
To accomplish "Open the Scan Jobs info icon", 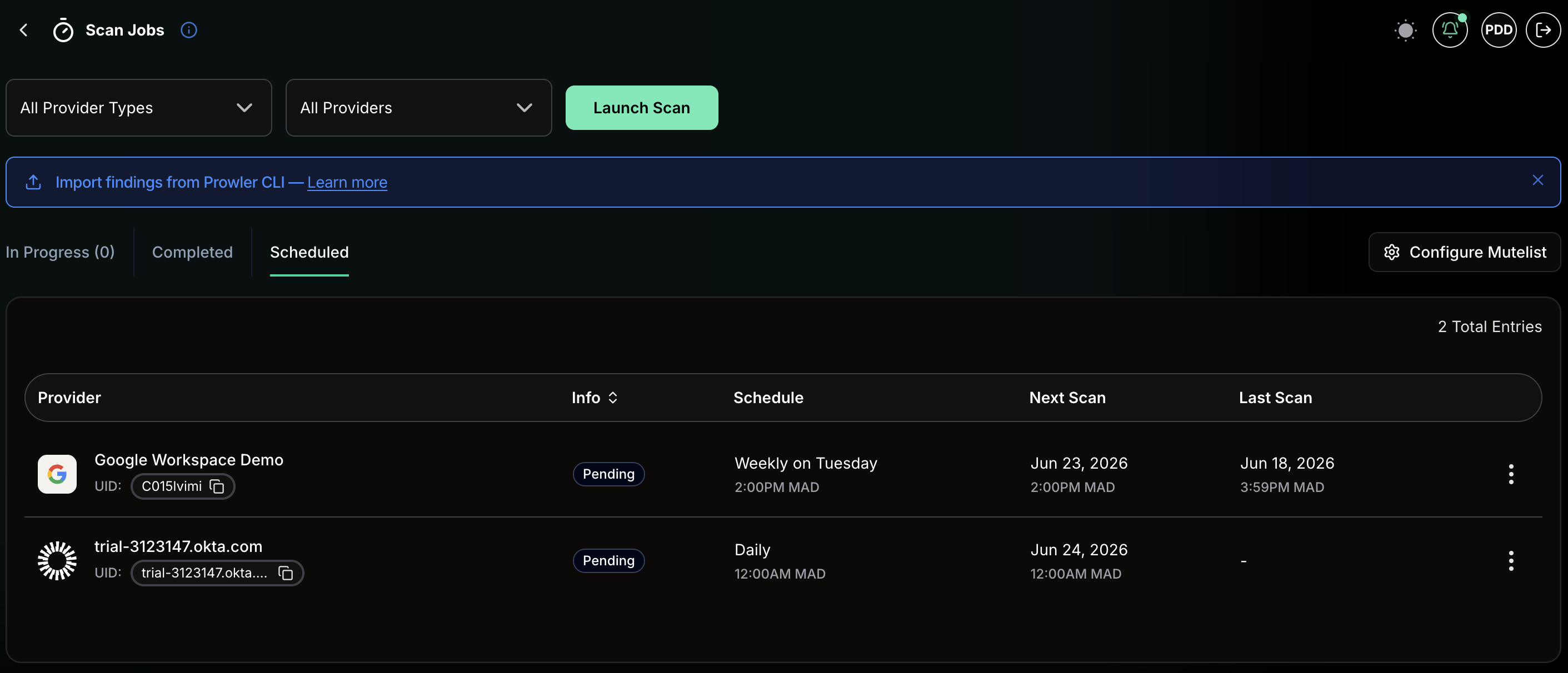I will pyautogui.click(x=189, y=30).
